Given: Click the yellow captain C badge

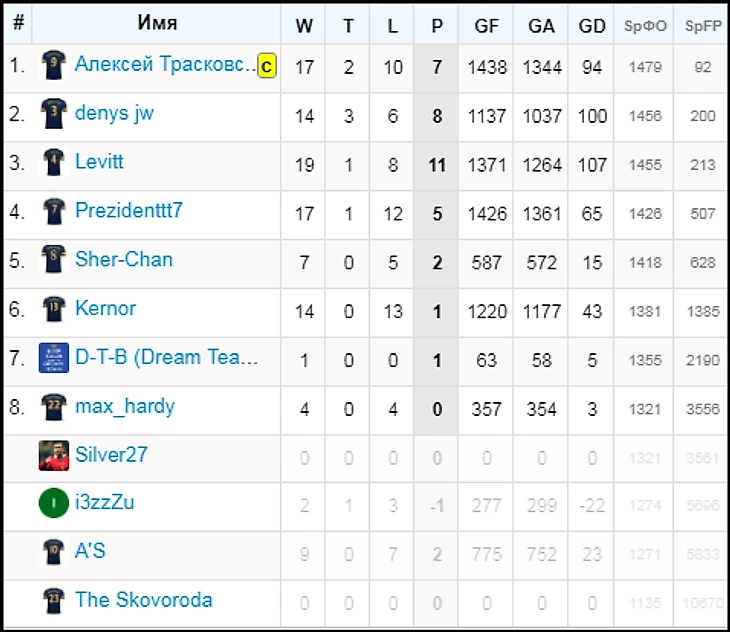Looking at the screenshot, I should coord(266,67).
